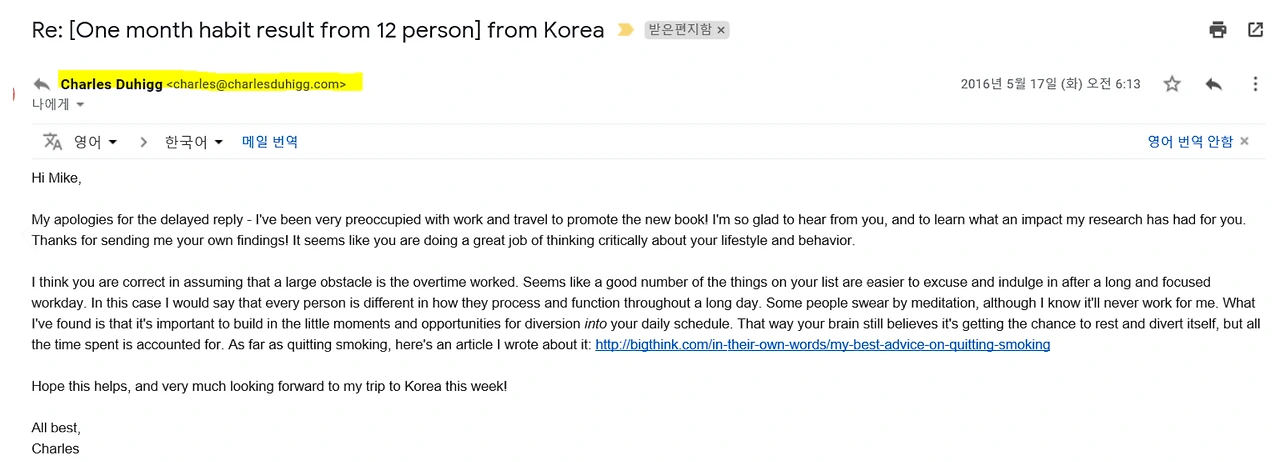The width and height of the screenshot is (1280, 462).
Task: Open the email in a new window
Action: point(1255,30)
